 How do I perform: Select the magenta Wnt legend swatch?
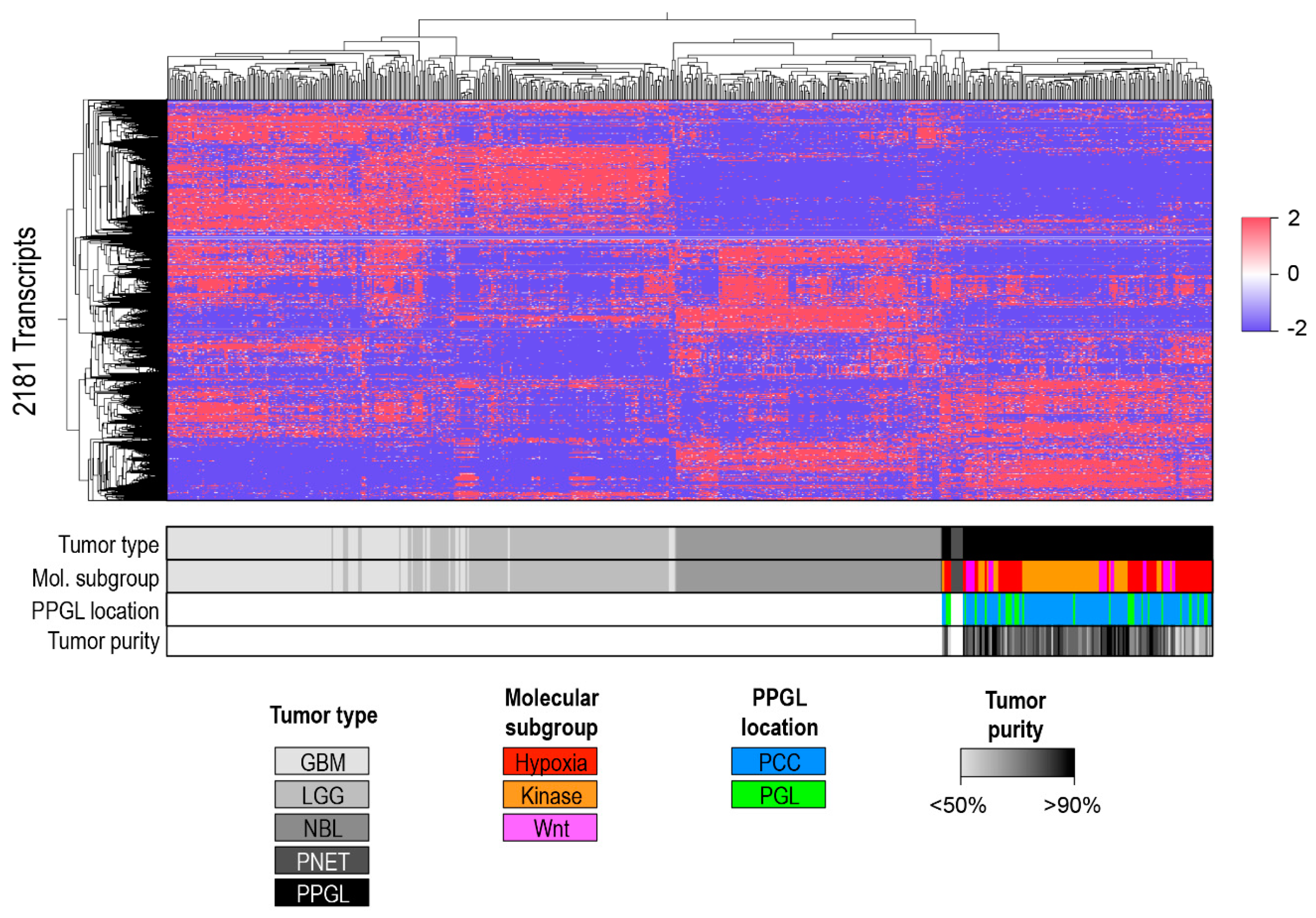click(550, 828)
